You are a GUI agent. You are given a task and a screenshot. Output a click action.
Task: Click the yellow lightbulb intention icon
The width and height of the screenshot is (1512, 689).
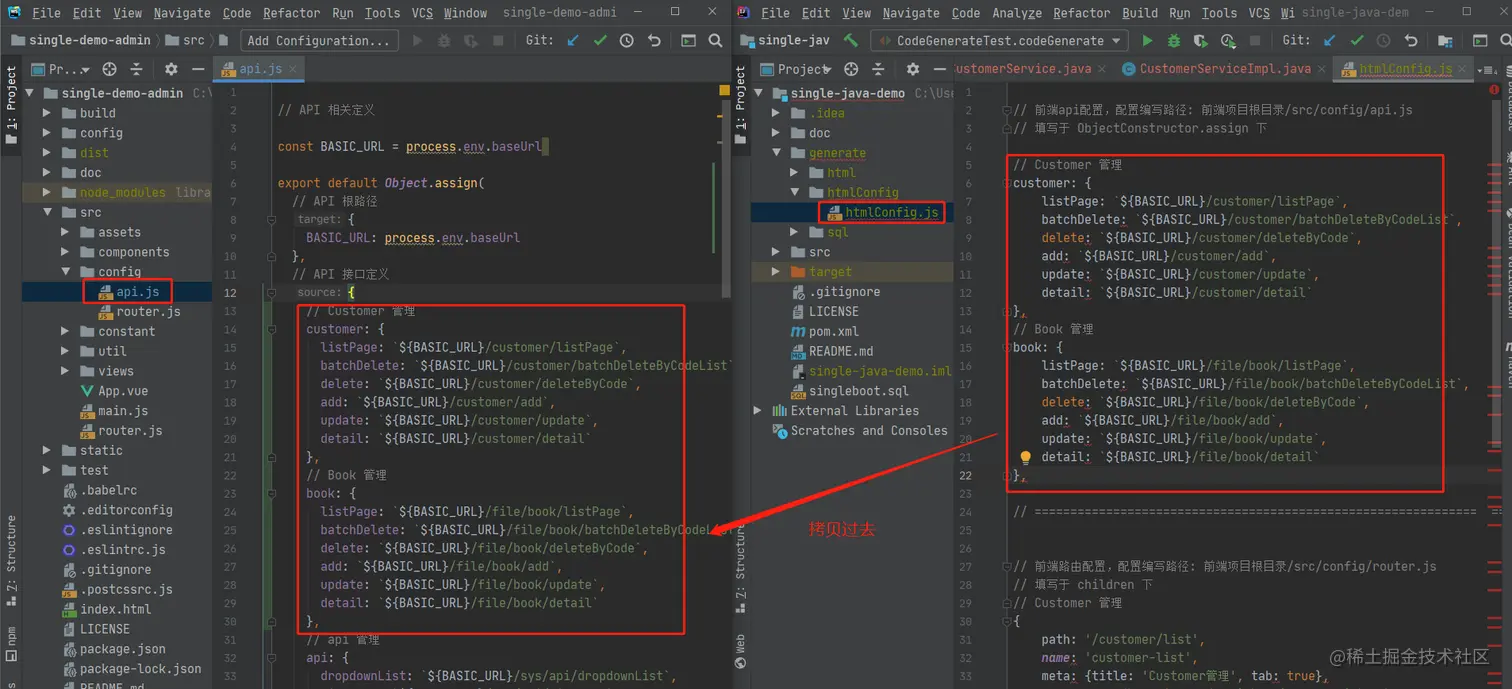click(x=1025, y=458)
